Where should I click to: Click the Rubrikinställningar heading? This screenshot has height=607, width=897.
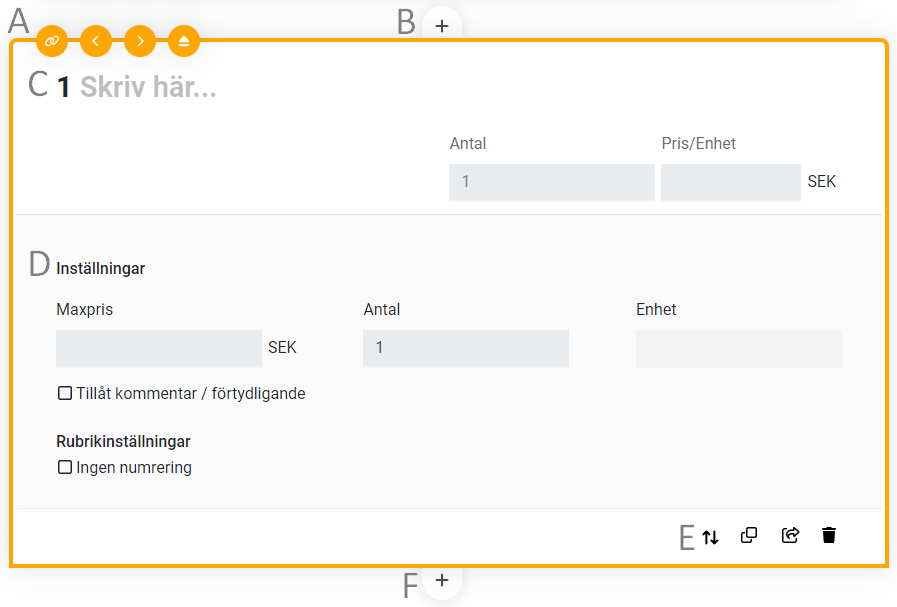tap(124, 441)
